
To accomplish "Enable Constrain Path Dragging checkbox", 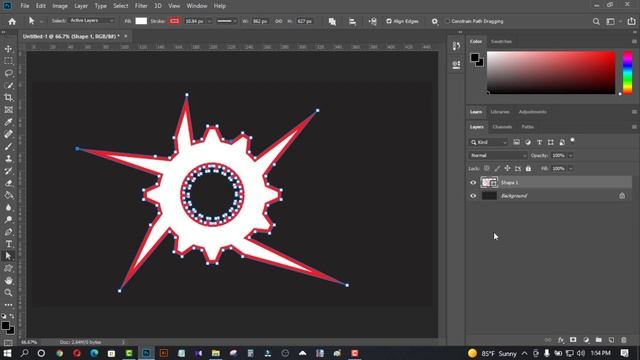I will tap(447, 21).
